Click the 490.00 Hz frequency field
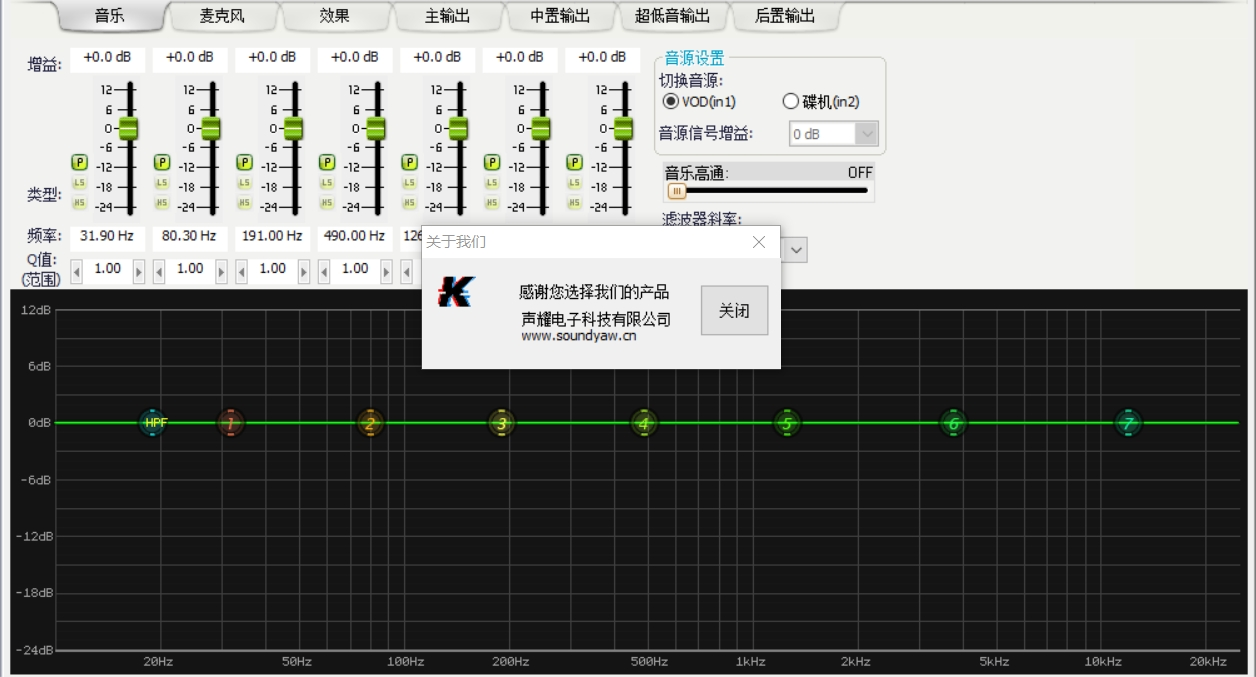This screenshot has height=677, width=1256. click(355, 237)
